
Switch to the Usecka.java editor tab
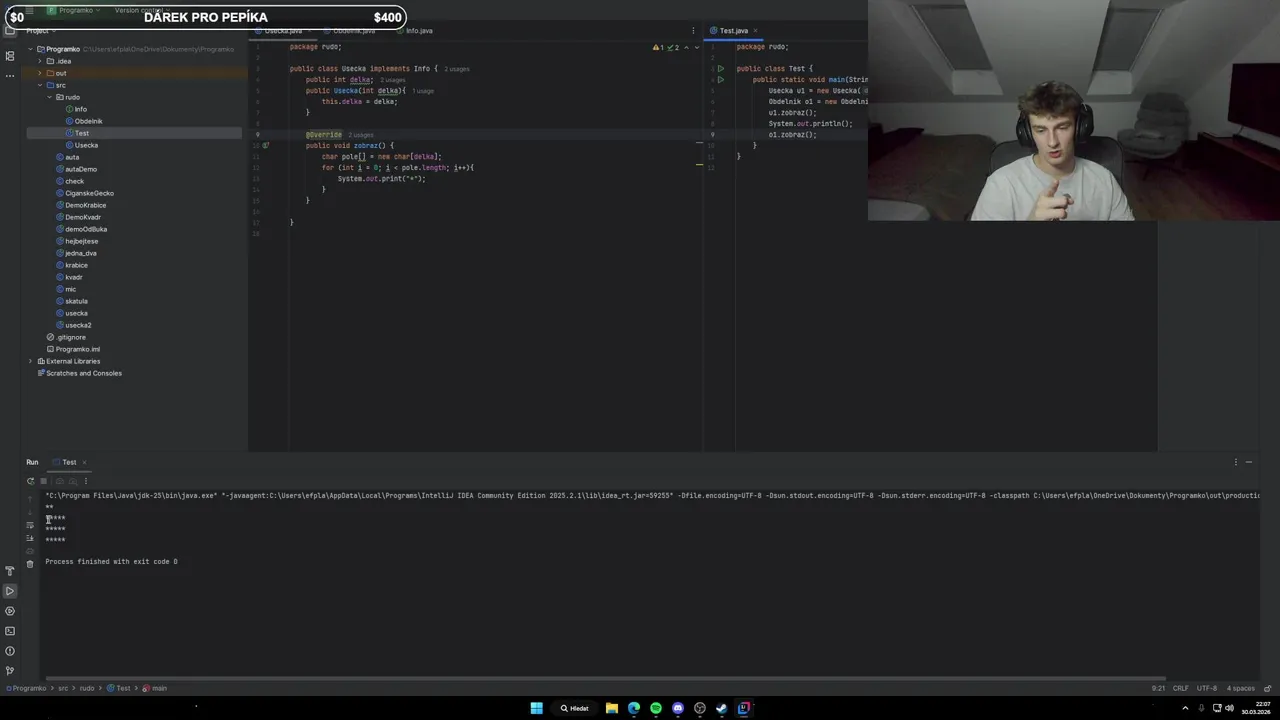283,31
